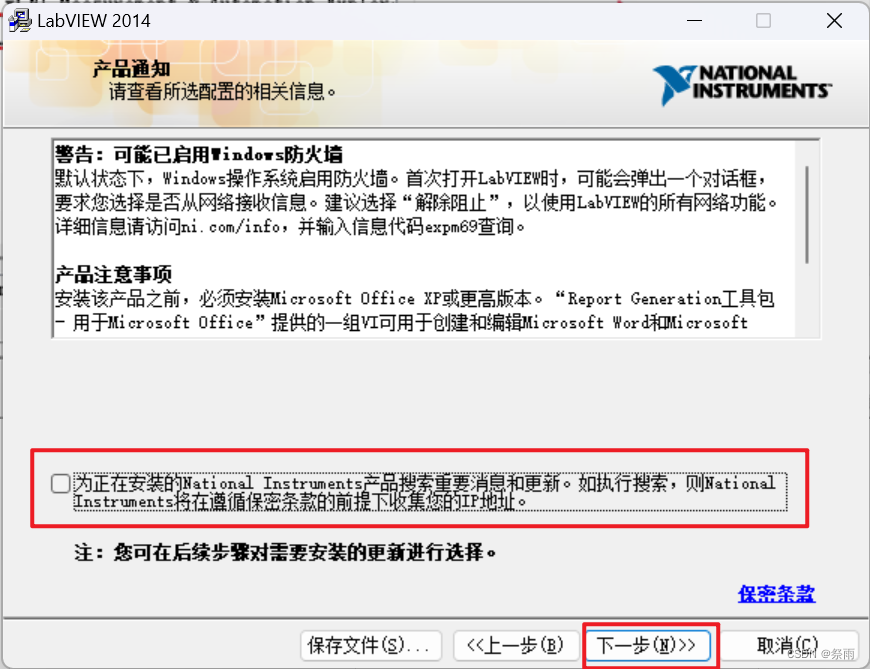
Task: Minimize the LabVIEW 2014 installer window
Action: tap(694, 20)
